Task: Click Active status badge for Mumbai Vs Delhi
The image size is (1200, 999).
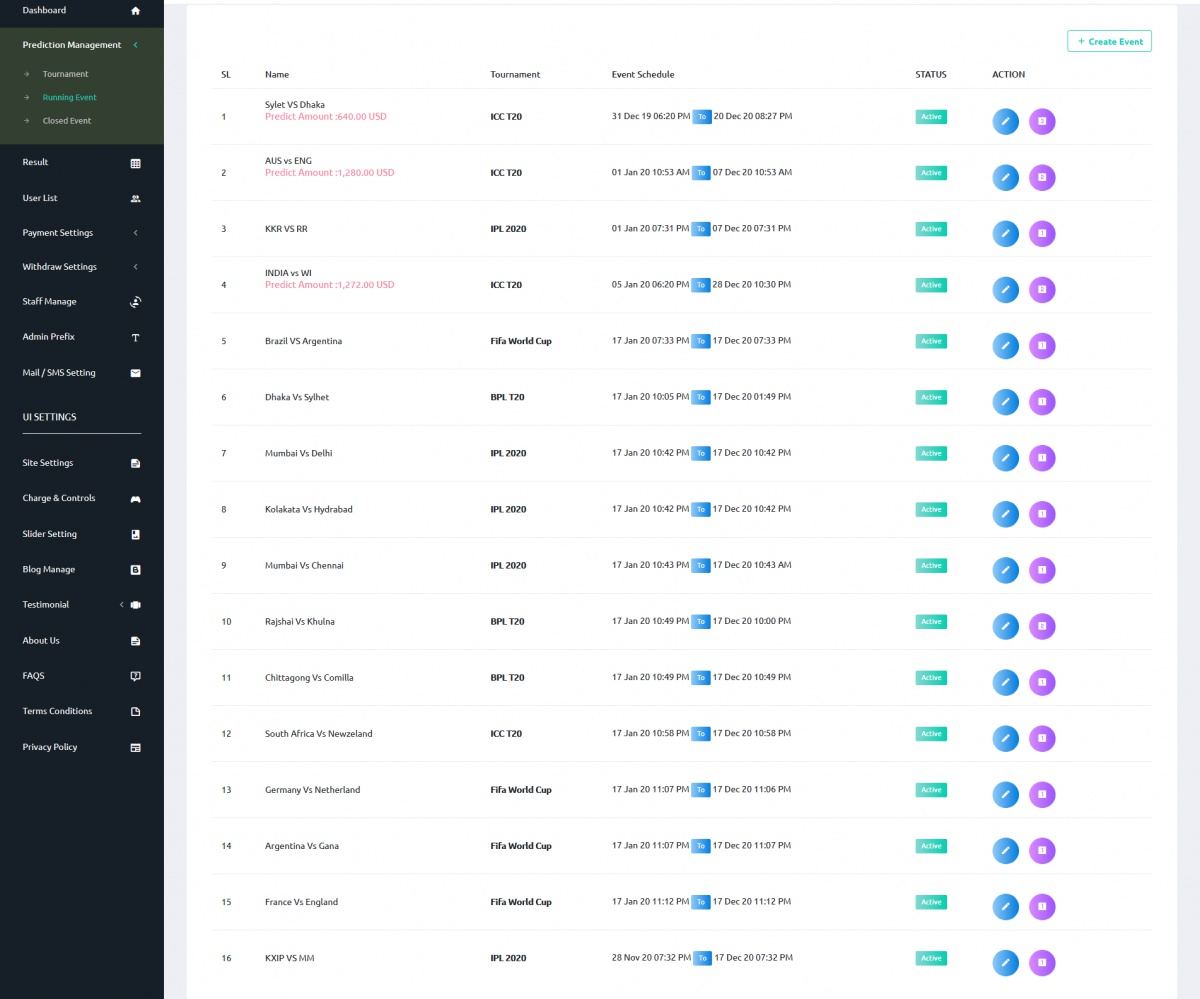Action: (931, 453)
